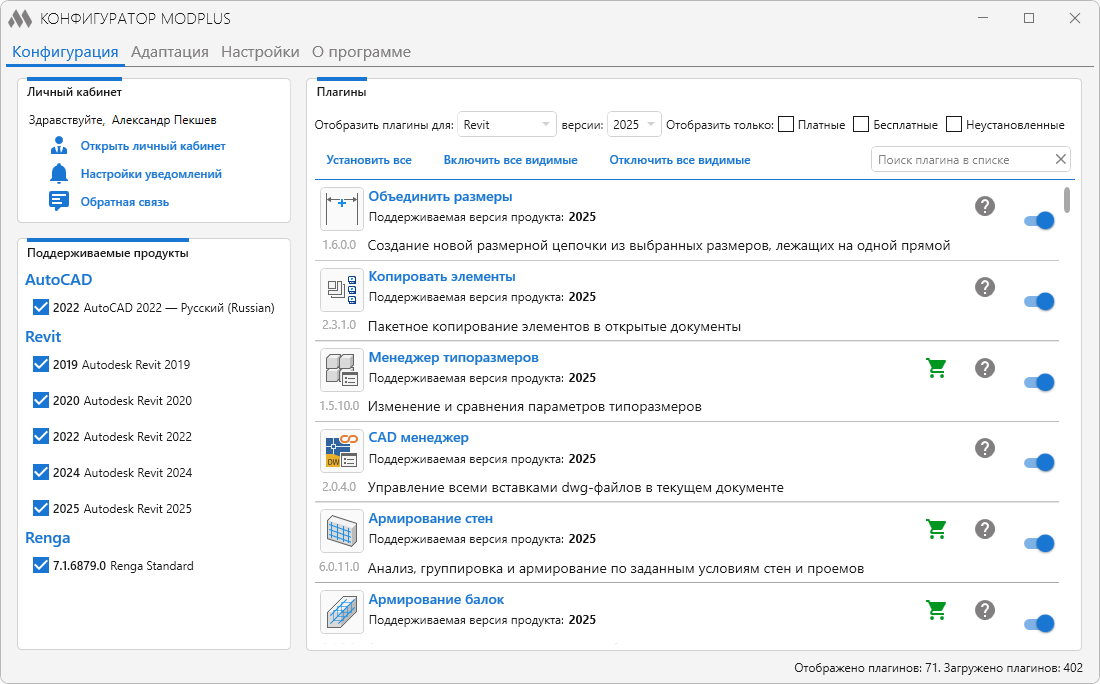This screenshot has height=684, width=1100.
Task: Click Отключить все видимые link
Action: (x=680, y=160)
